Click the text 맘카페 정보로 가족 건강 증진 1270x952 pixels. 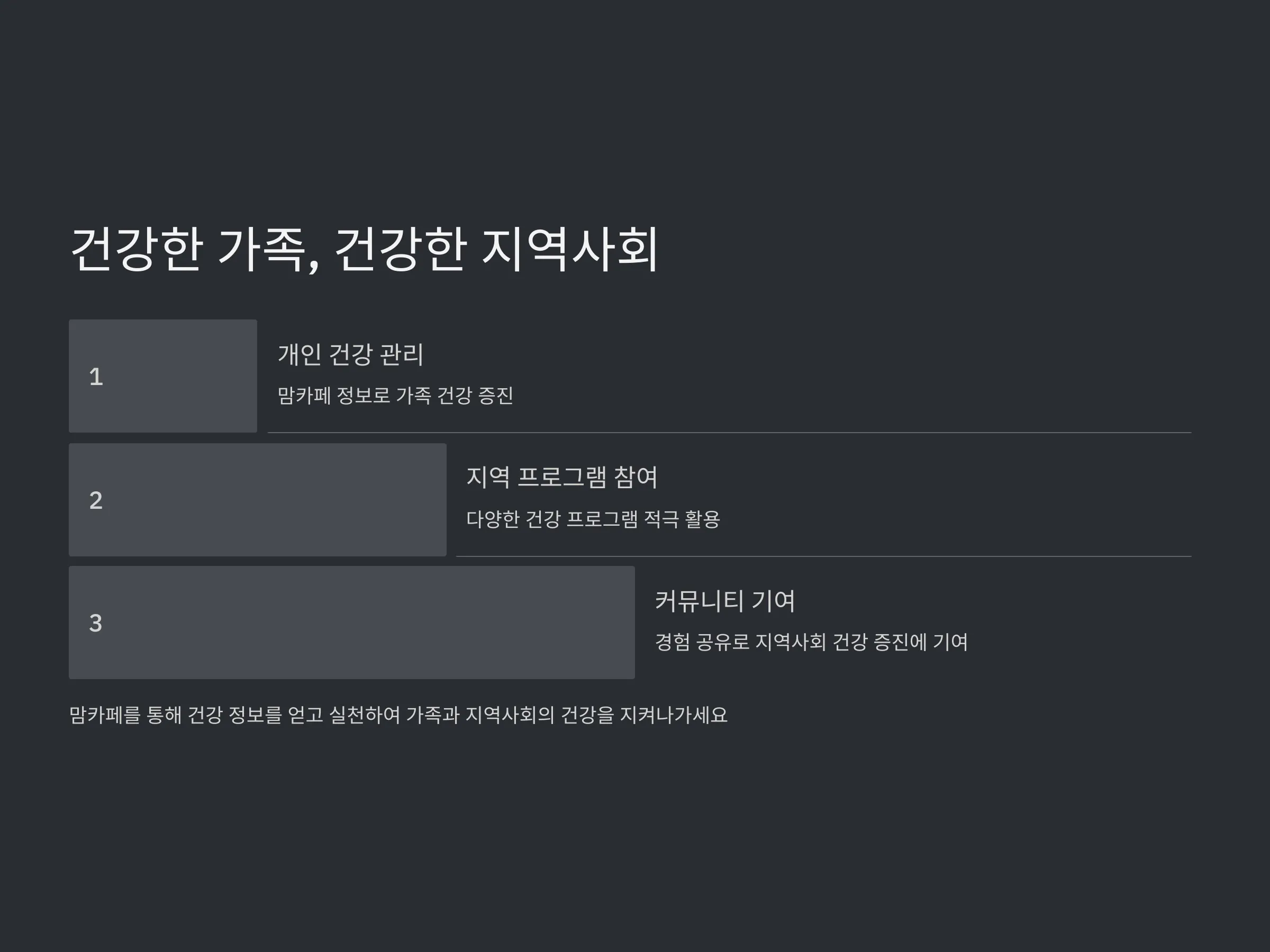(x=396, y=396)
